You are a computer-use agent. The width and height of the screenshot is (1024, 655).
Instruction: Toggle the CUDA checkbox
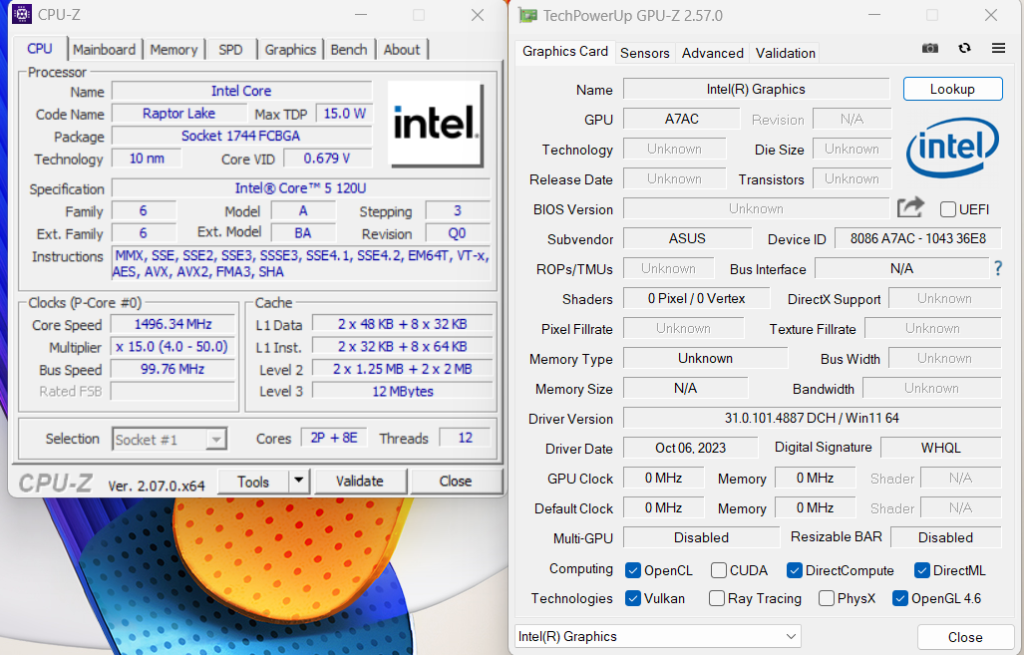719,570
